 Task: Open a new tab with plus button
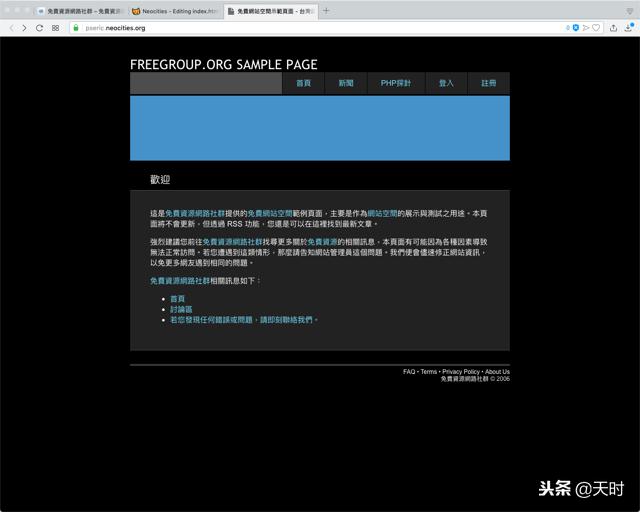click(x=326, y=11)
